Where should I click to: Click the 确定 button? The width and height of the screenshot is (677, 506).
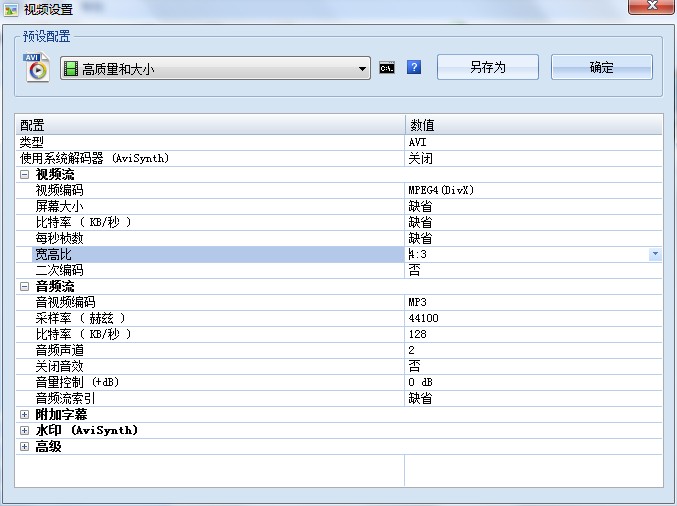(601, 67)
